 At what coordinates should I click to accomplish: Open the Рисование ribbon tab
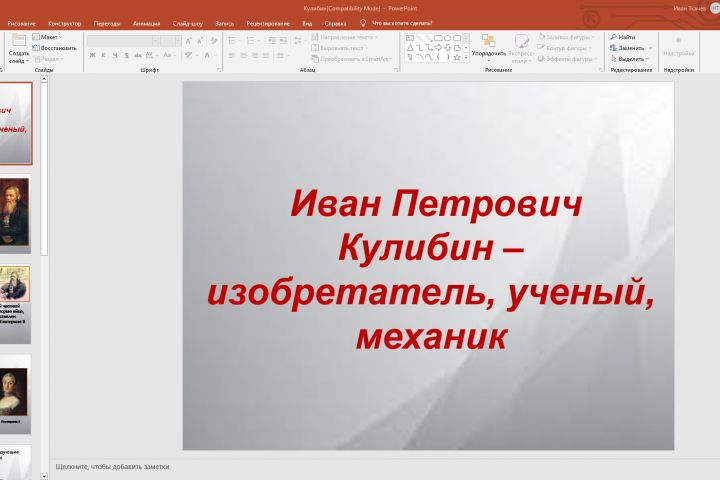point(22,23)
